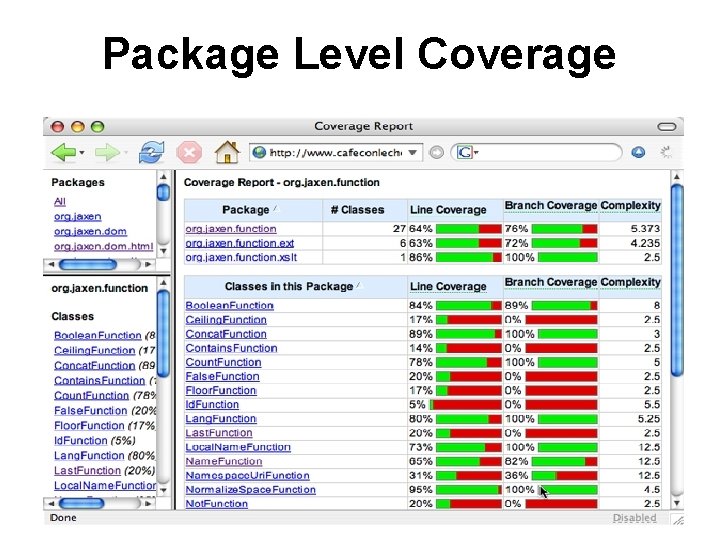Open FloorFunction (17%) in left Classes list

89,426
